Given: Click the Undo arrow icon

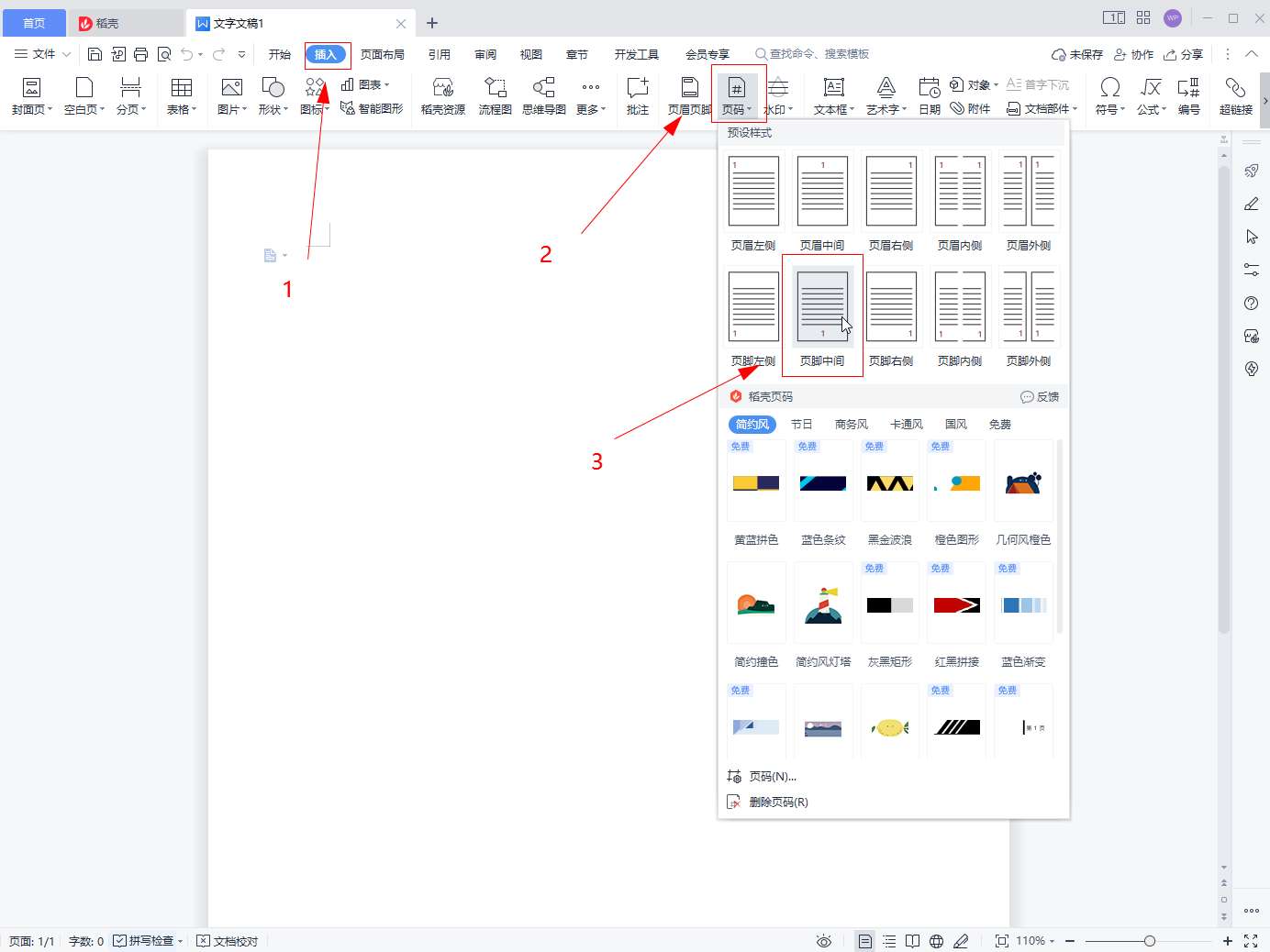Looking at the screenshot, I should point(187,54).
